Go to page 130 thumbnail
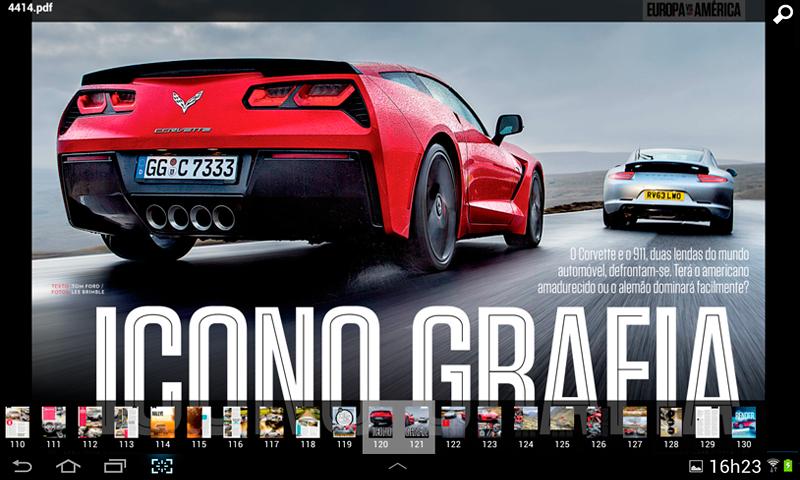 click(x=744, y=422)
